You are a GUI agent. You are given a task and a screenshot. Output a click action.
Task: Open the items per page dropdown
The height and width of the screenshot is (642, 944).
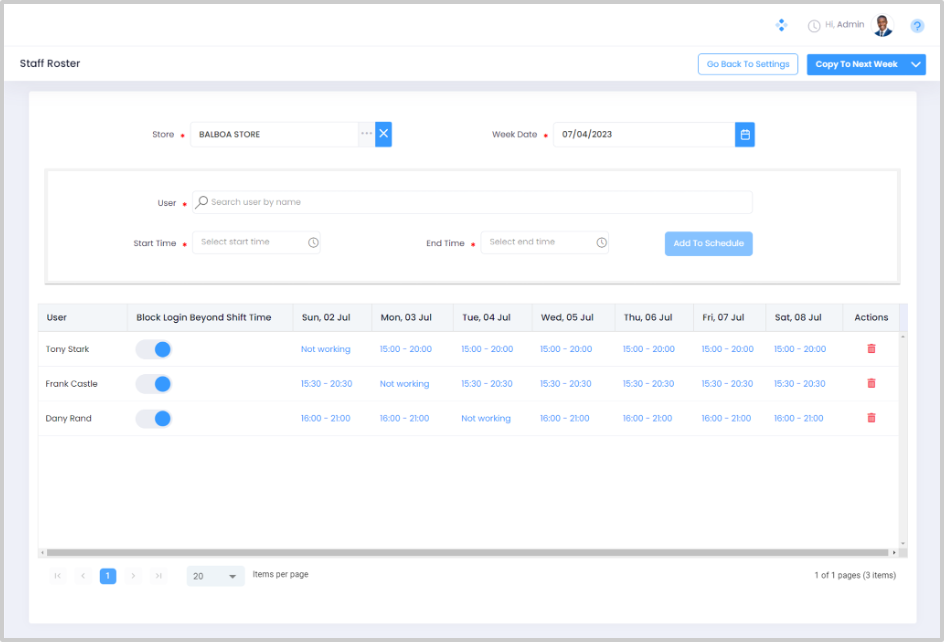(215, 576)
